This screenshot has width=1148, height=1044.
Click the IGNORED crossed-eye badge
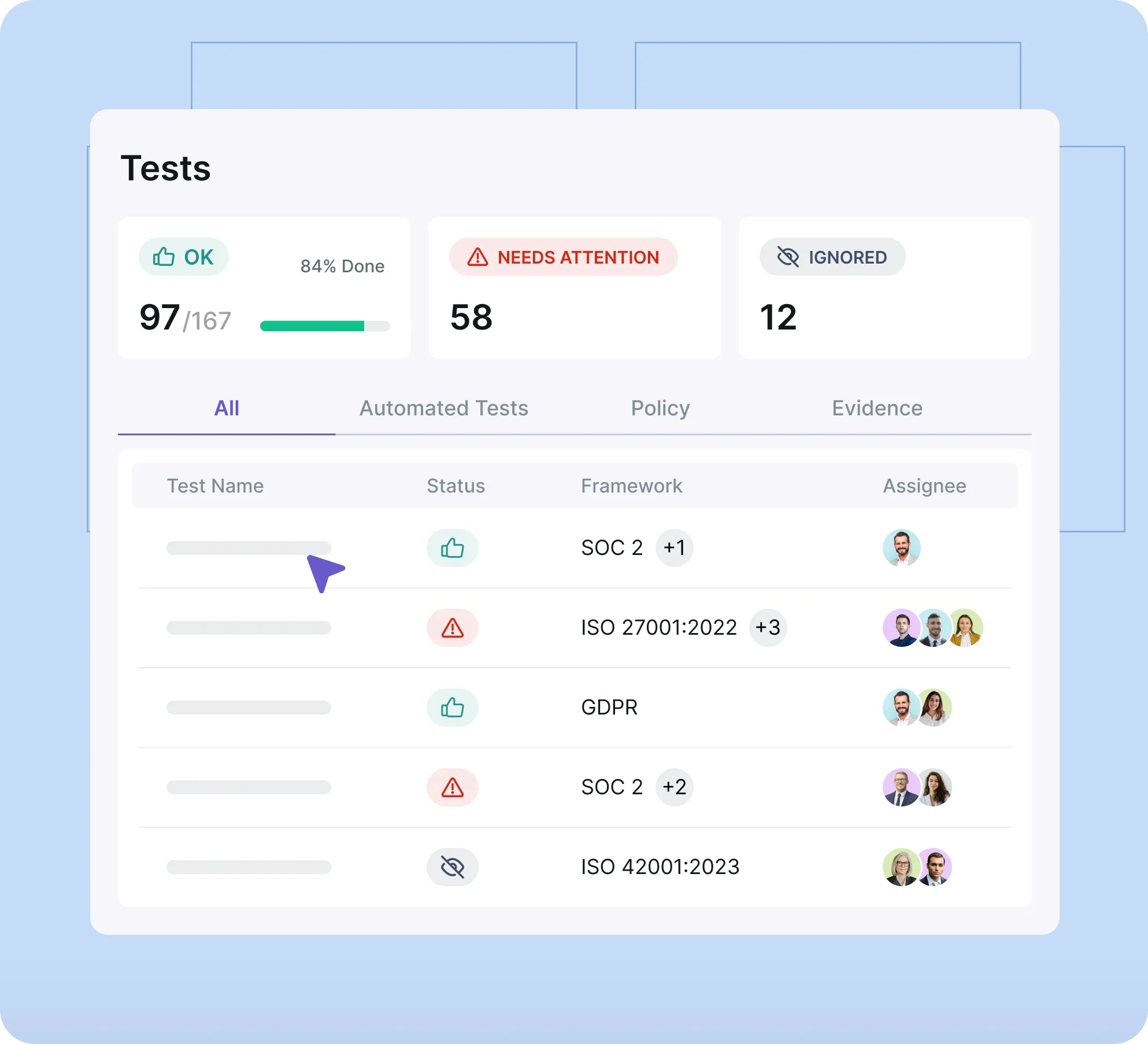pyautogui.click(x=832, y=257)
